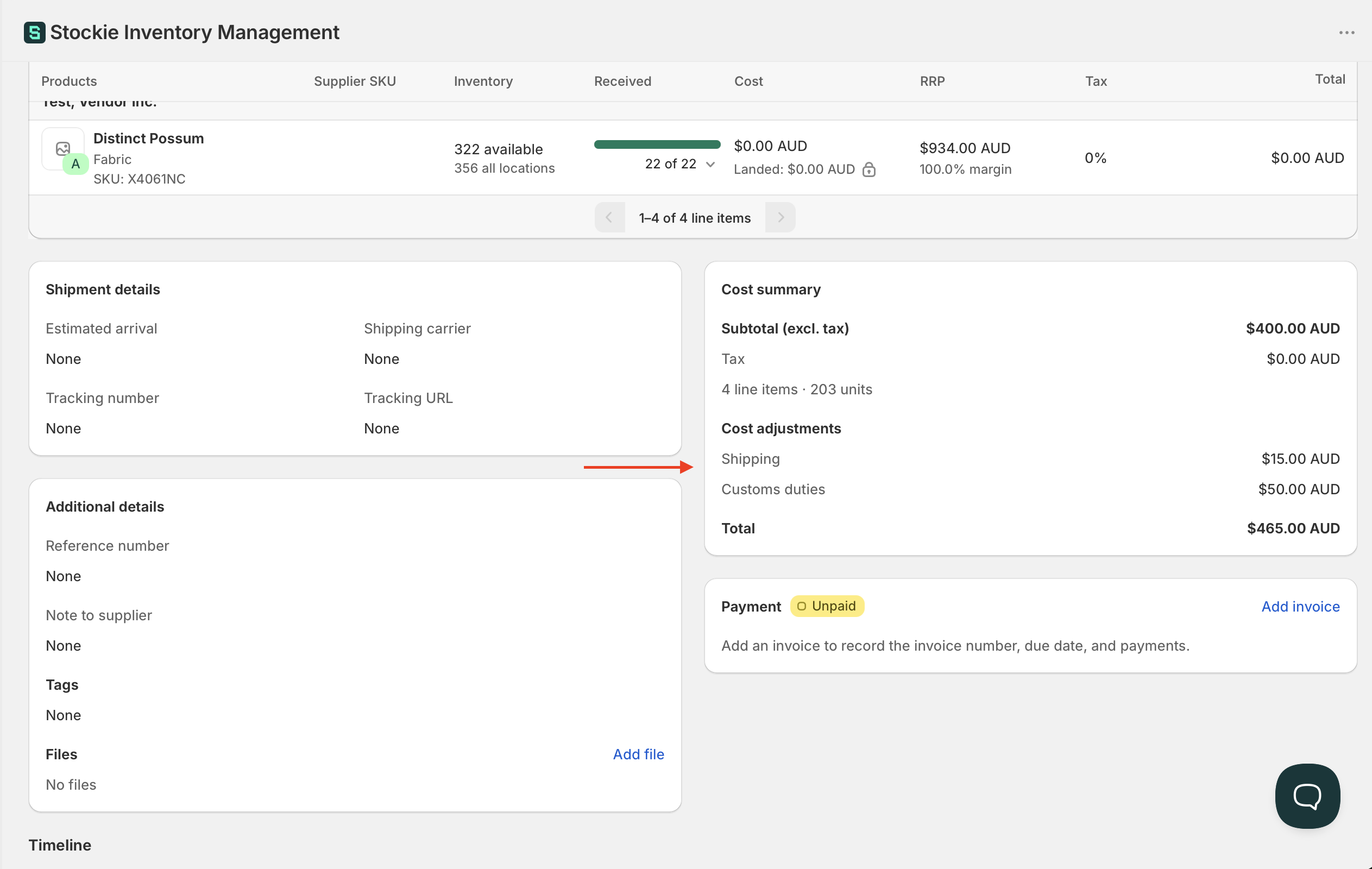This screenshot has width=1372, height=869.
Task: Click the Stockie Inventory Management title
Action: pos(194,33)
